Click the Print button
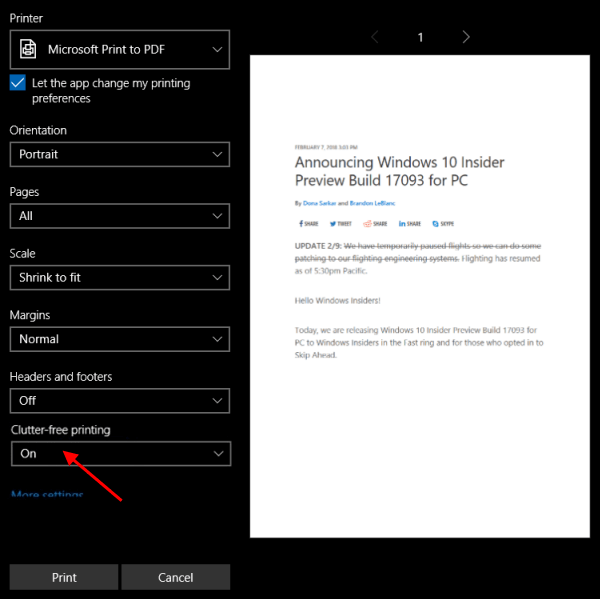 pyautogui.click(x=64, y=577)
